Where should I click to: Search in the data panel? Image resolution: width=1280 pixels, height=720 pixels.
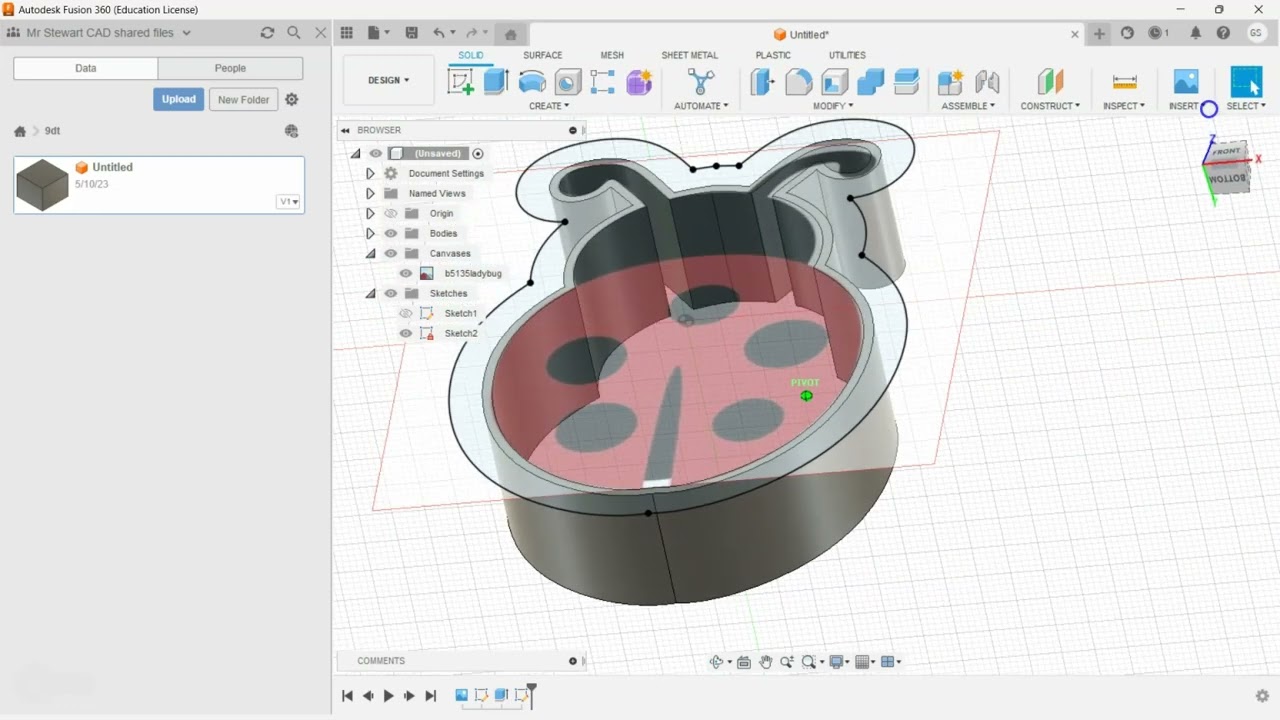point(294,33)
